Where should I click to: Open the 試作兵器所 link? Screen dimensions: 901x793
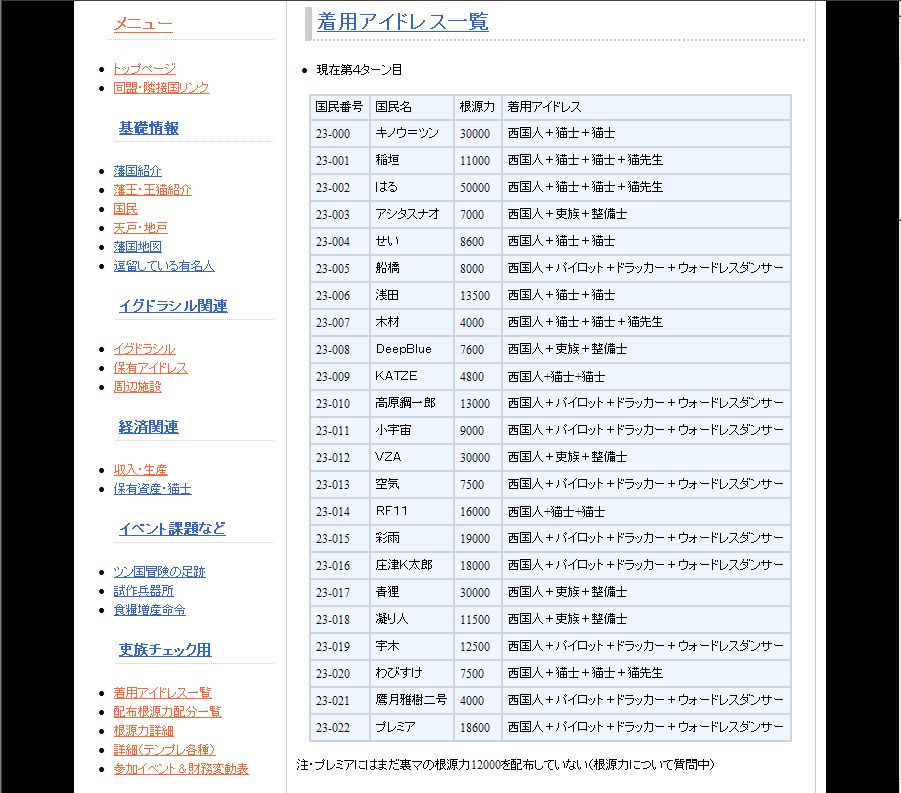143,591
